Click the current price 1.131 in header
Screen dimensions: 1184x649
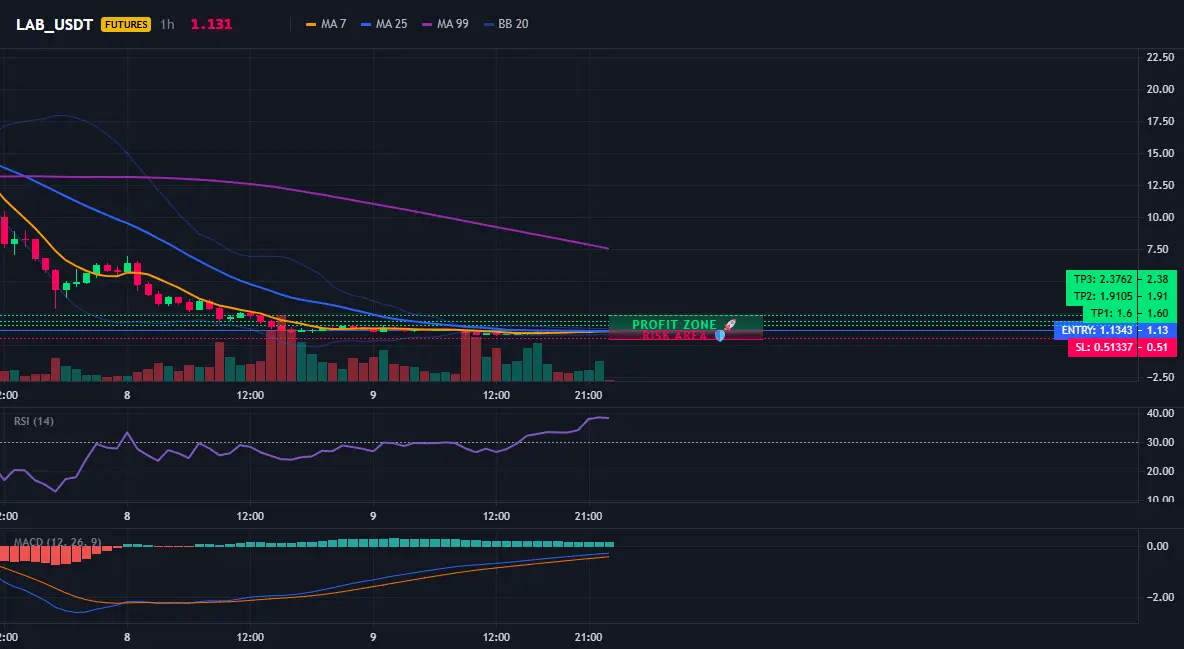pos(211,24)
